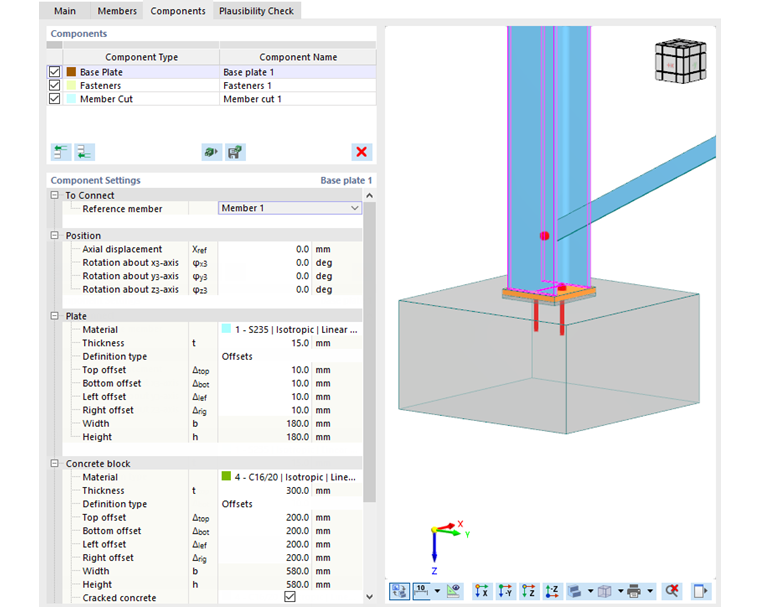Click Rotation about x3-axis value field

pos(264,262)
